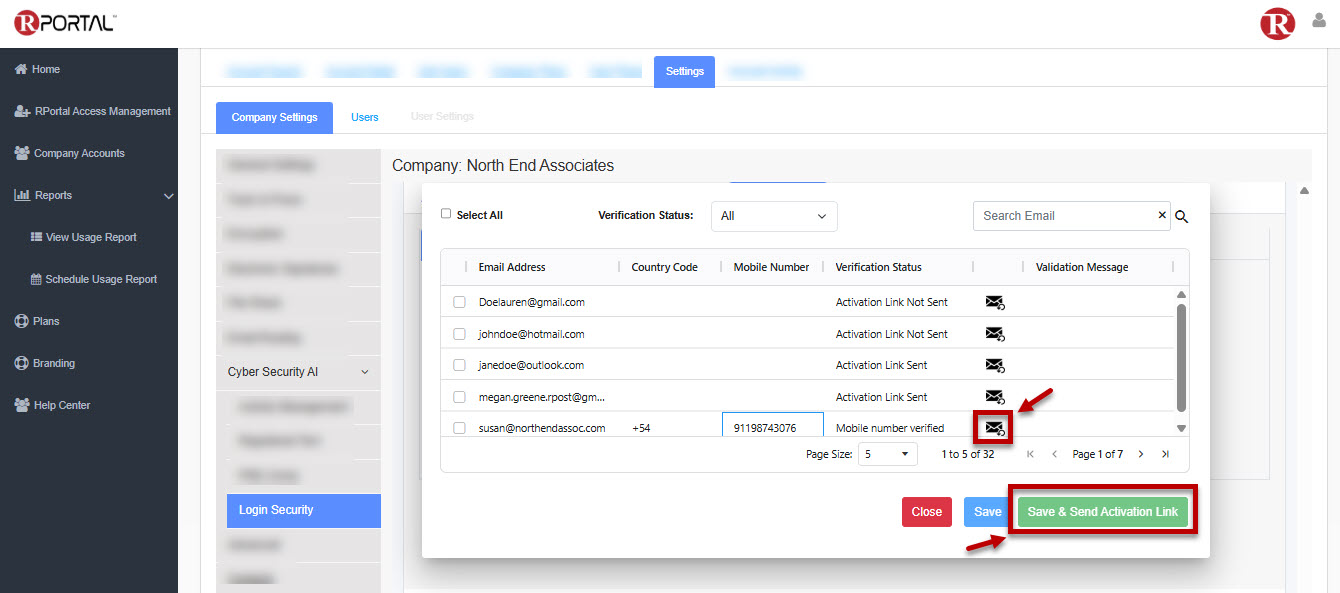Click the red Close button

click(926, 512)
